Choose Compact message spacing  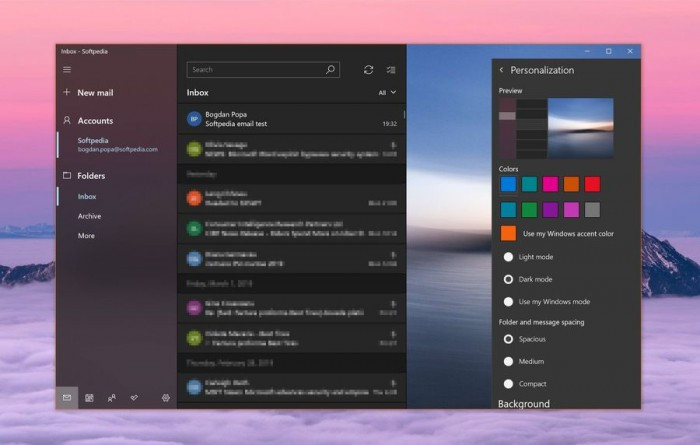(508, 383)
